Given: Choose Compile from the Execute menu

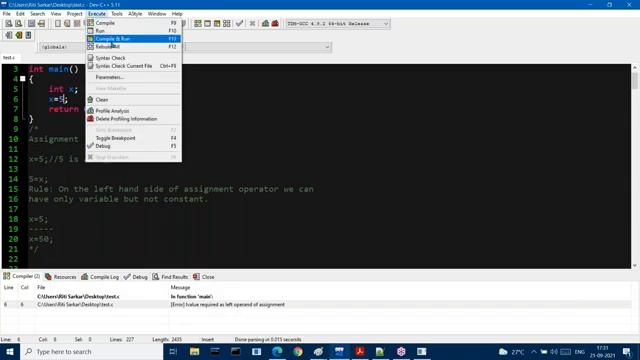Looking at the screenshot, I should pos(133,23).
